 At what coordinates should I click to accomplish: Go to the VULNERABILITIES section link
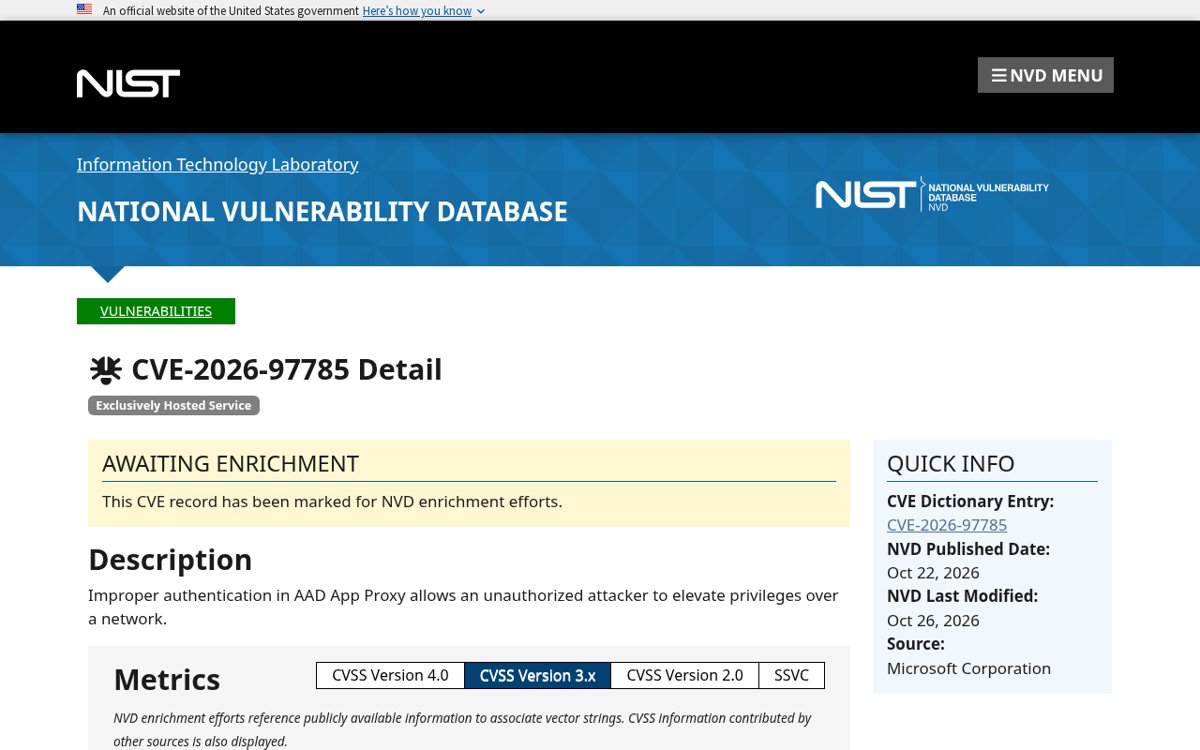pos(156,311)
